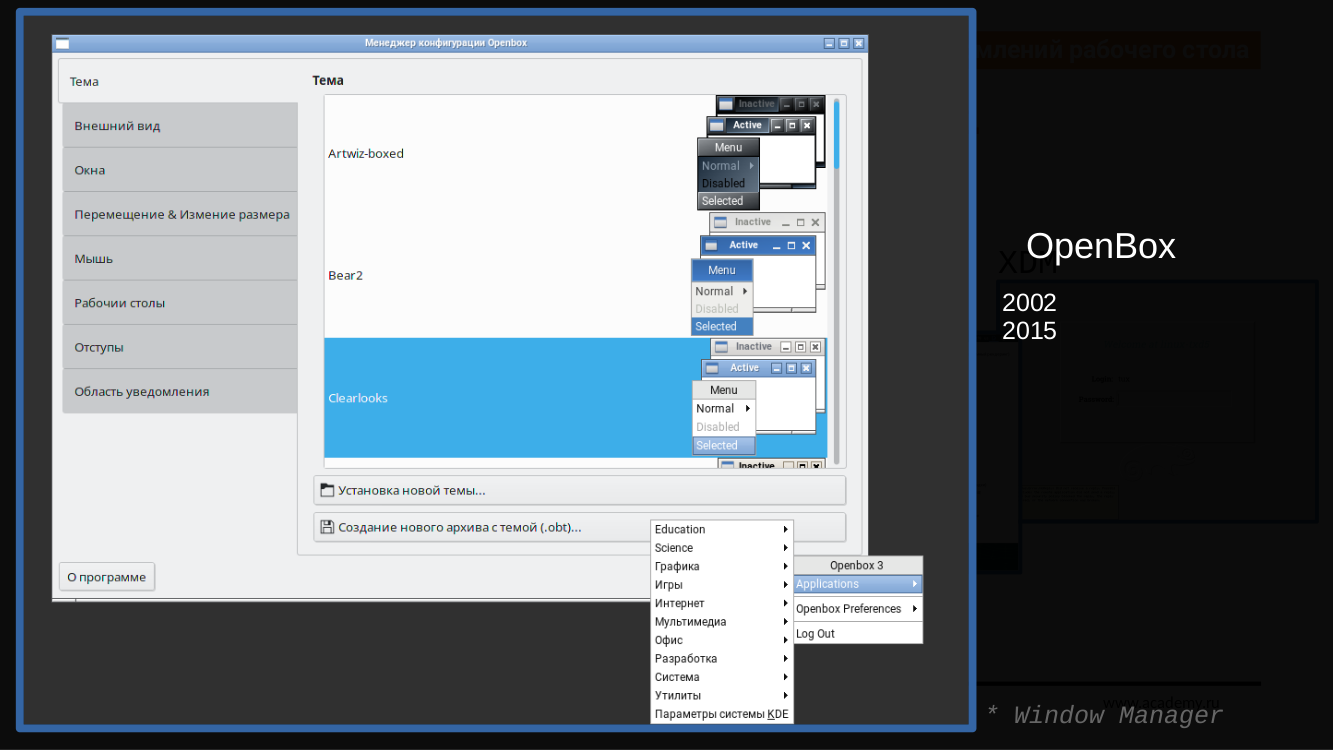Open the Мультимедиа menu entry
This screenshot has width=1333, height=750.
coord(722,622)
